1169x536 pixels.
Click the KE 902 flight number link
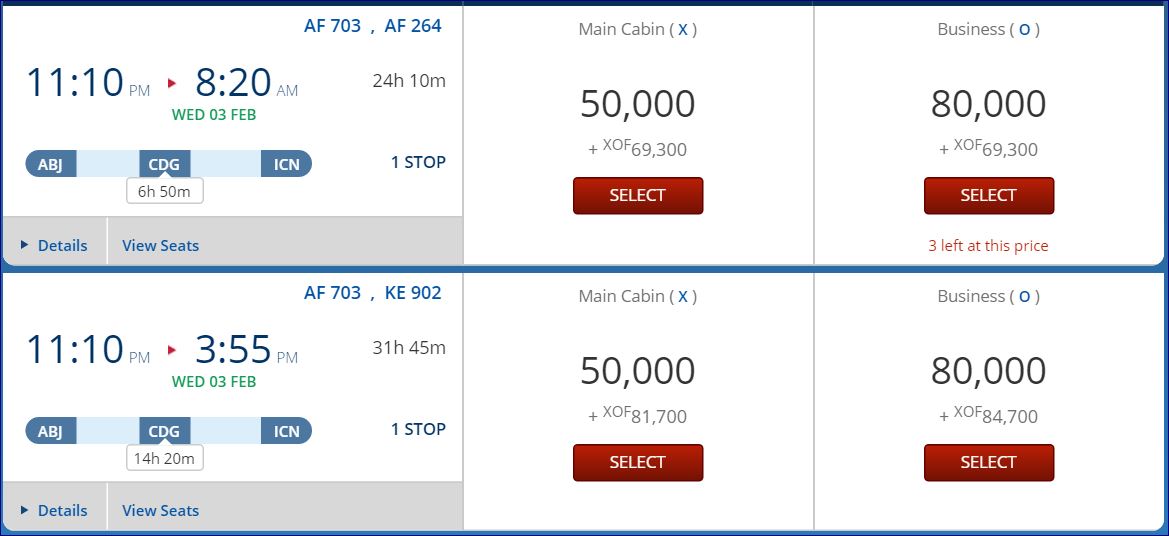pos(412,293)
